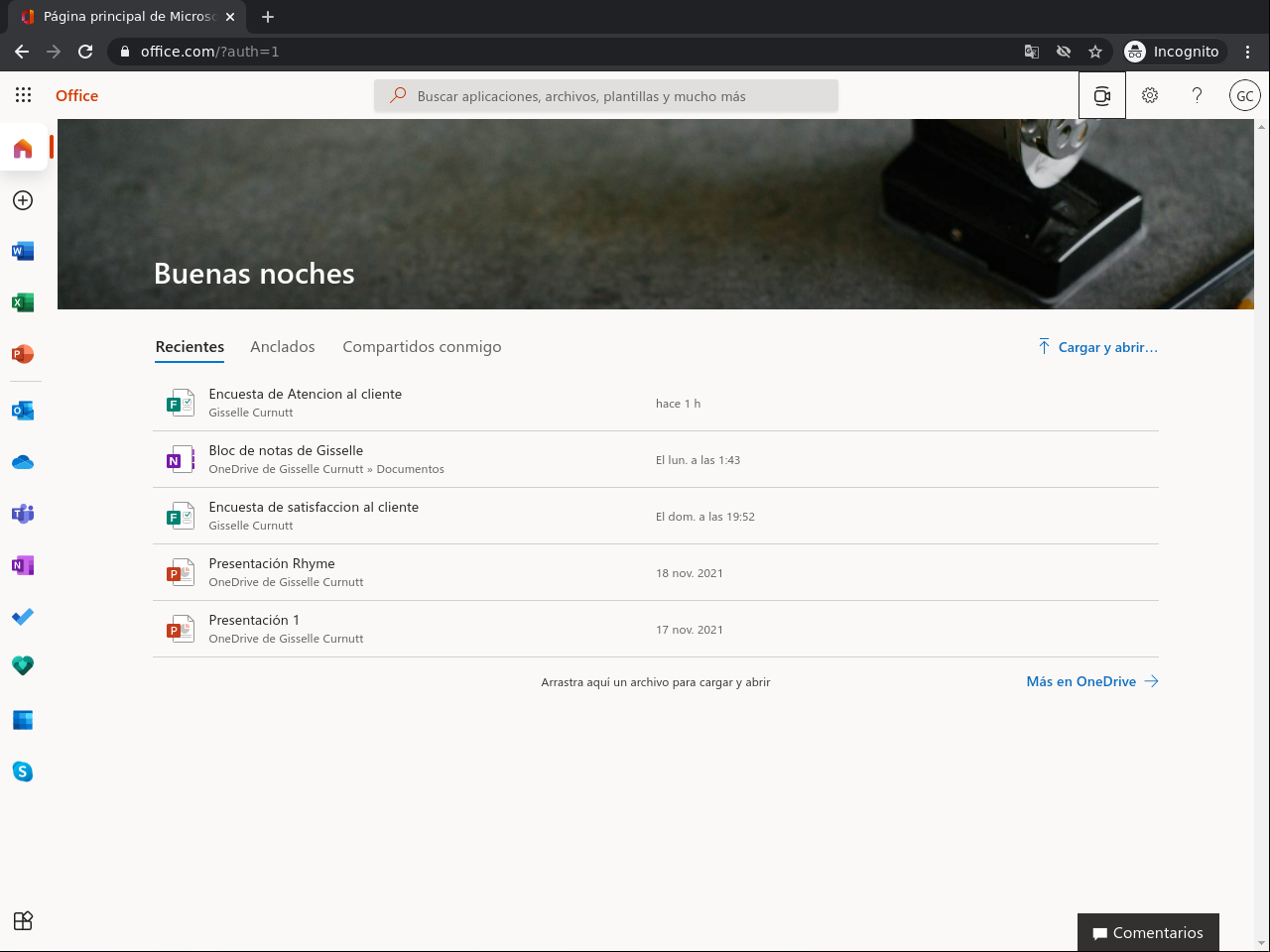Click the Comentarios feedback button

pyautogui.click(x=1148, y=932)
